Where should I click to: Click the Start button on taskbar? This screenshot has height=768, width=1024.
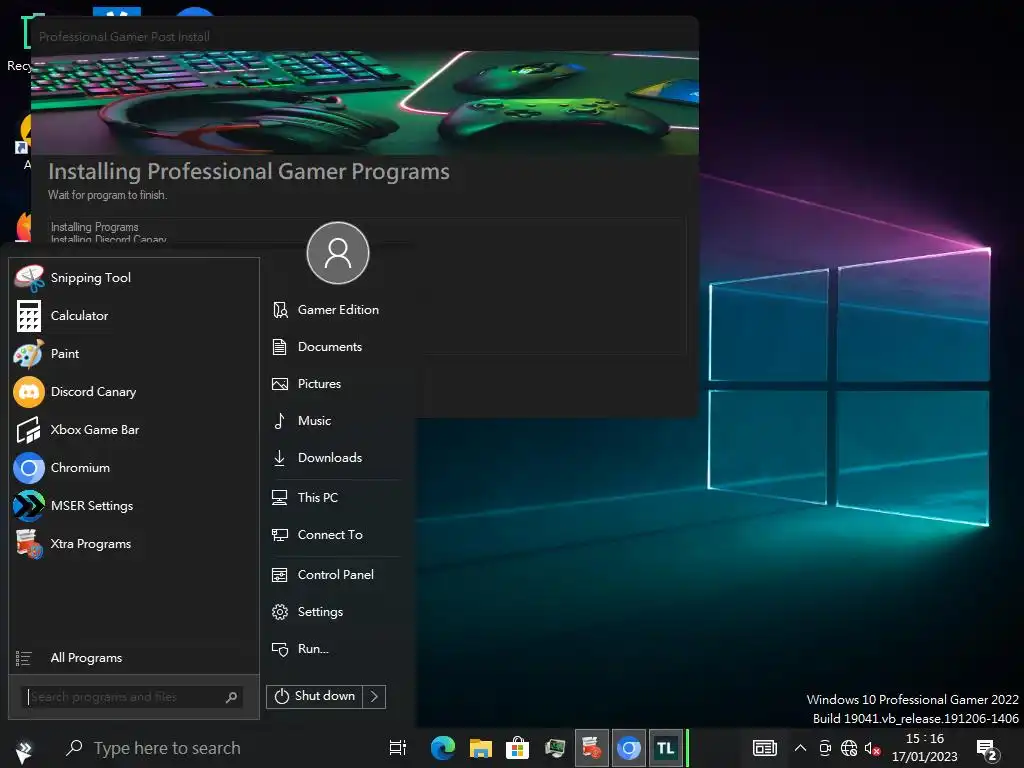tap(24, 749)
